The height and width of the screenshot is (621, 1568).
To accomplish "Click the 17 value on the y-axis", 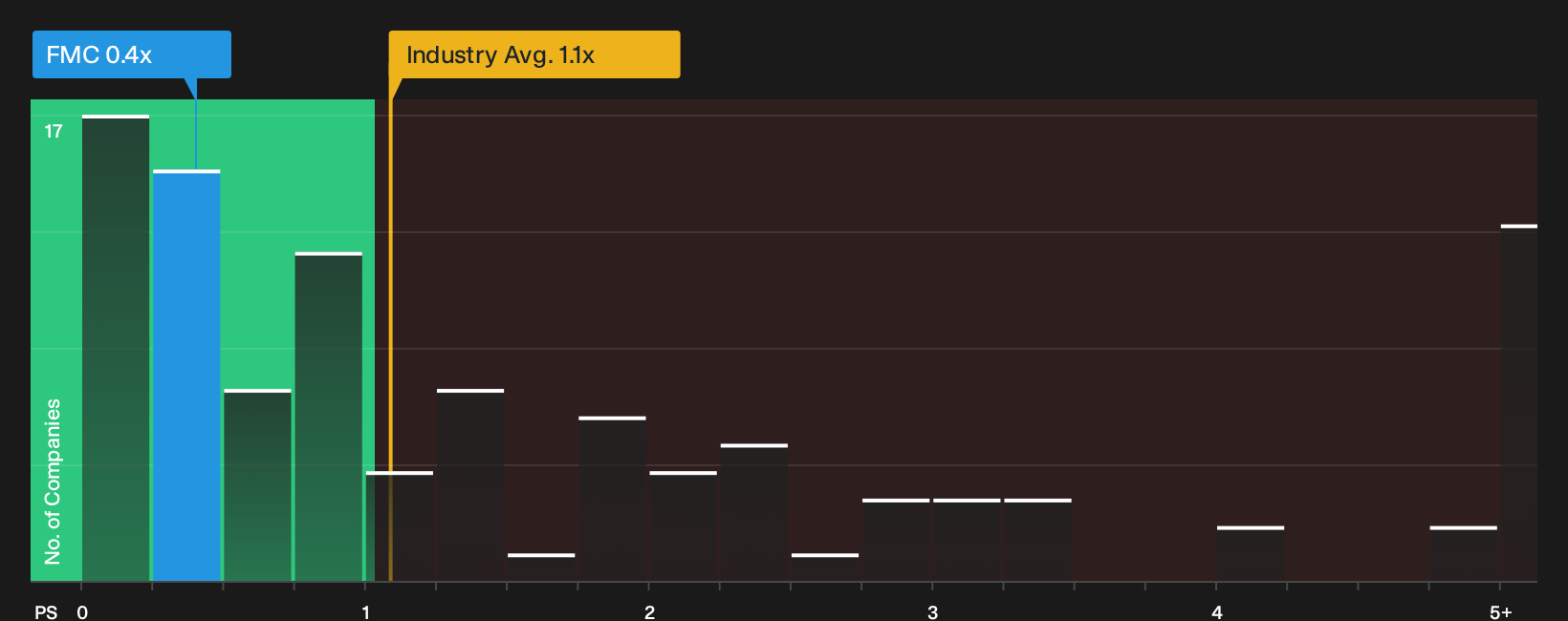I will (x=54, y=132).
